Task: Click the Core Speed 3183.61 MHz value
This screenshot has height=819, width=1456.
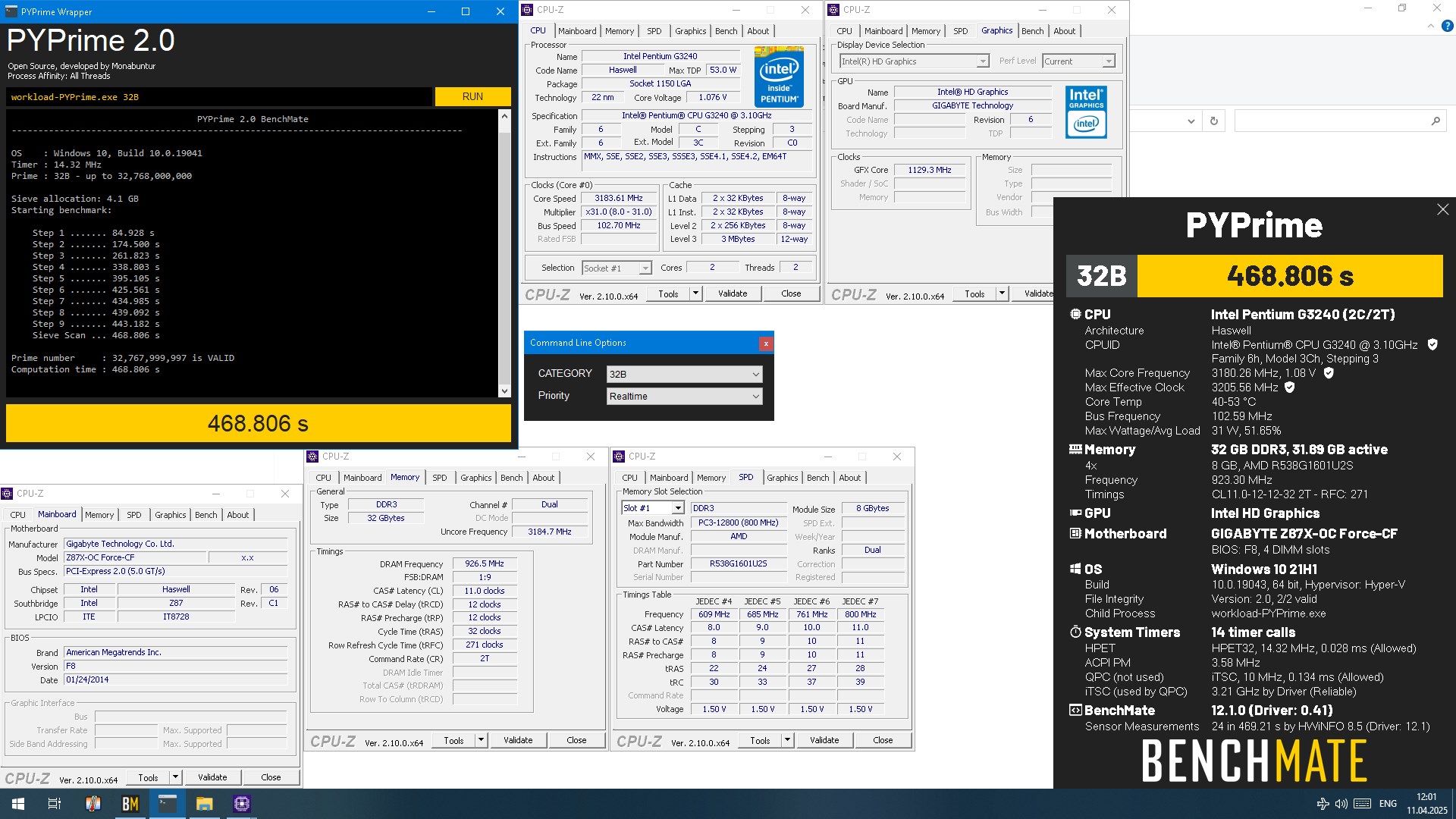Action: click(x=619, y=199)
